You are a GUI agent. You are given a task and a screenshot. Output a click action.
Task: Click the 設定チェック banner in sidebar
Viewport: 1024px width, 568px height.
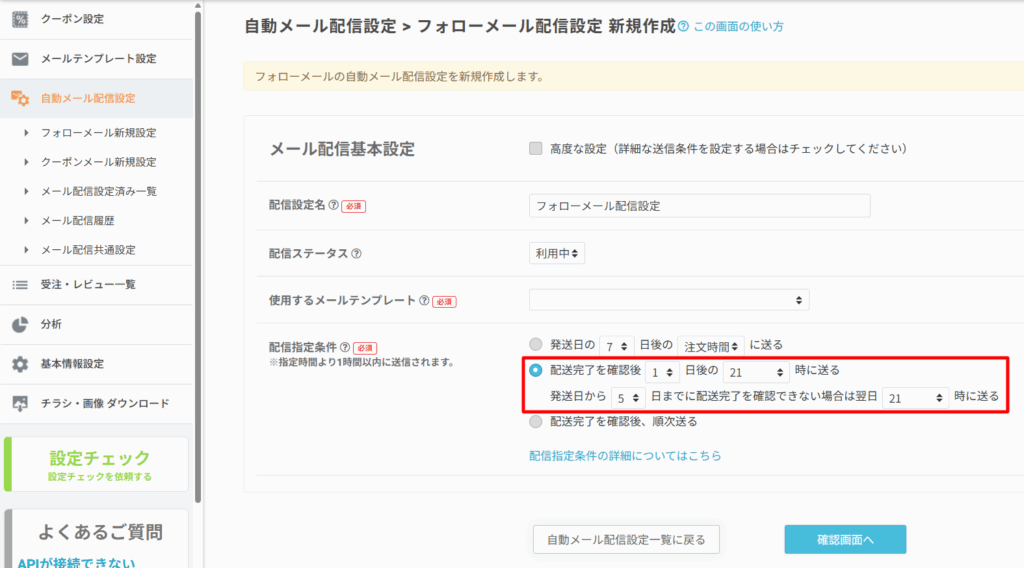[x=99, y=464]
